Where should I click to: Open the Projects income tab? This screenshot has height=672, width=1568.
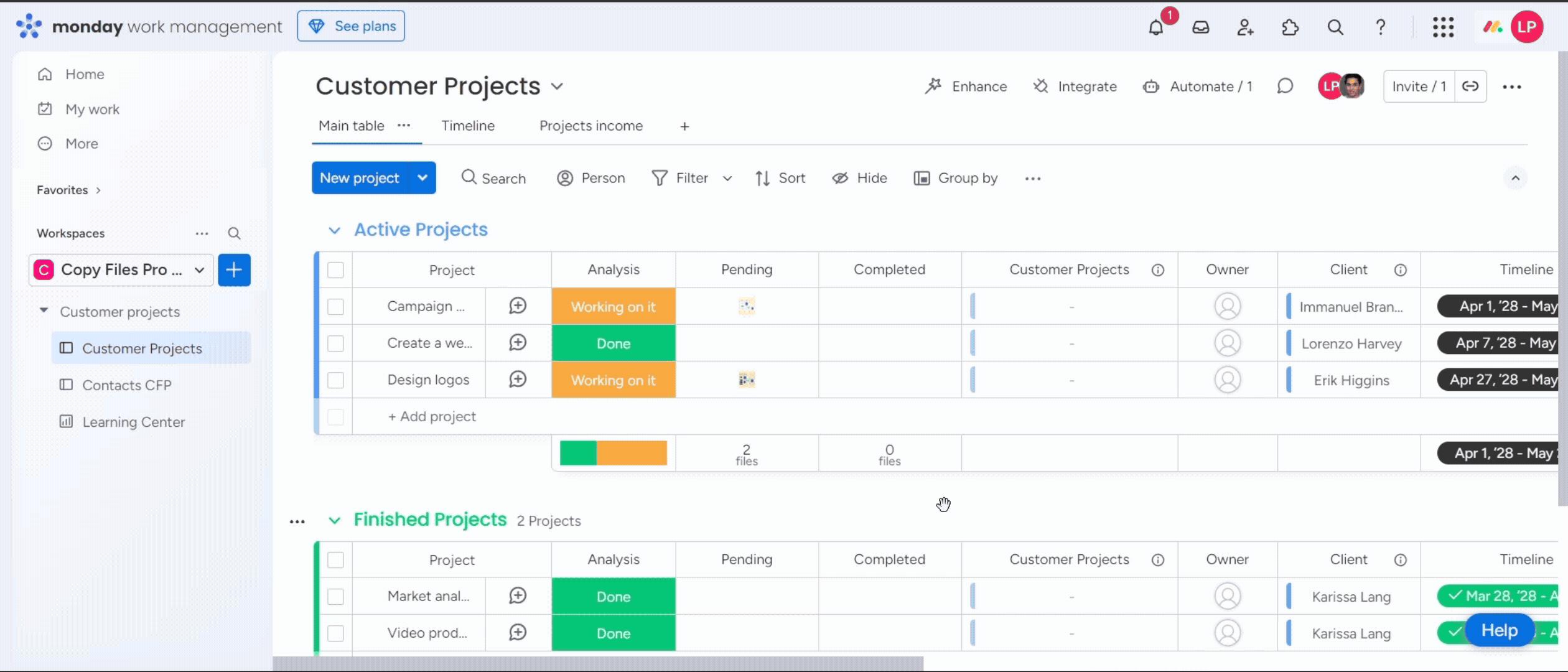click(590, 126)
